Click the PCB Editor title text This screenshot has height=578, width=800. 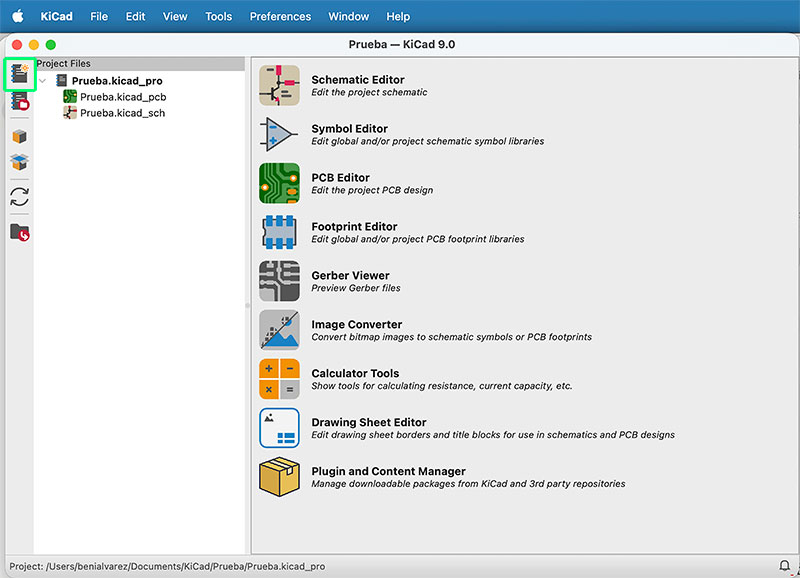(x=340, y=178)
